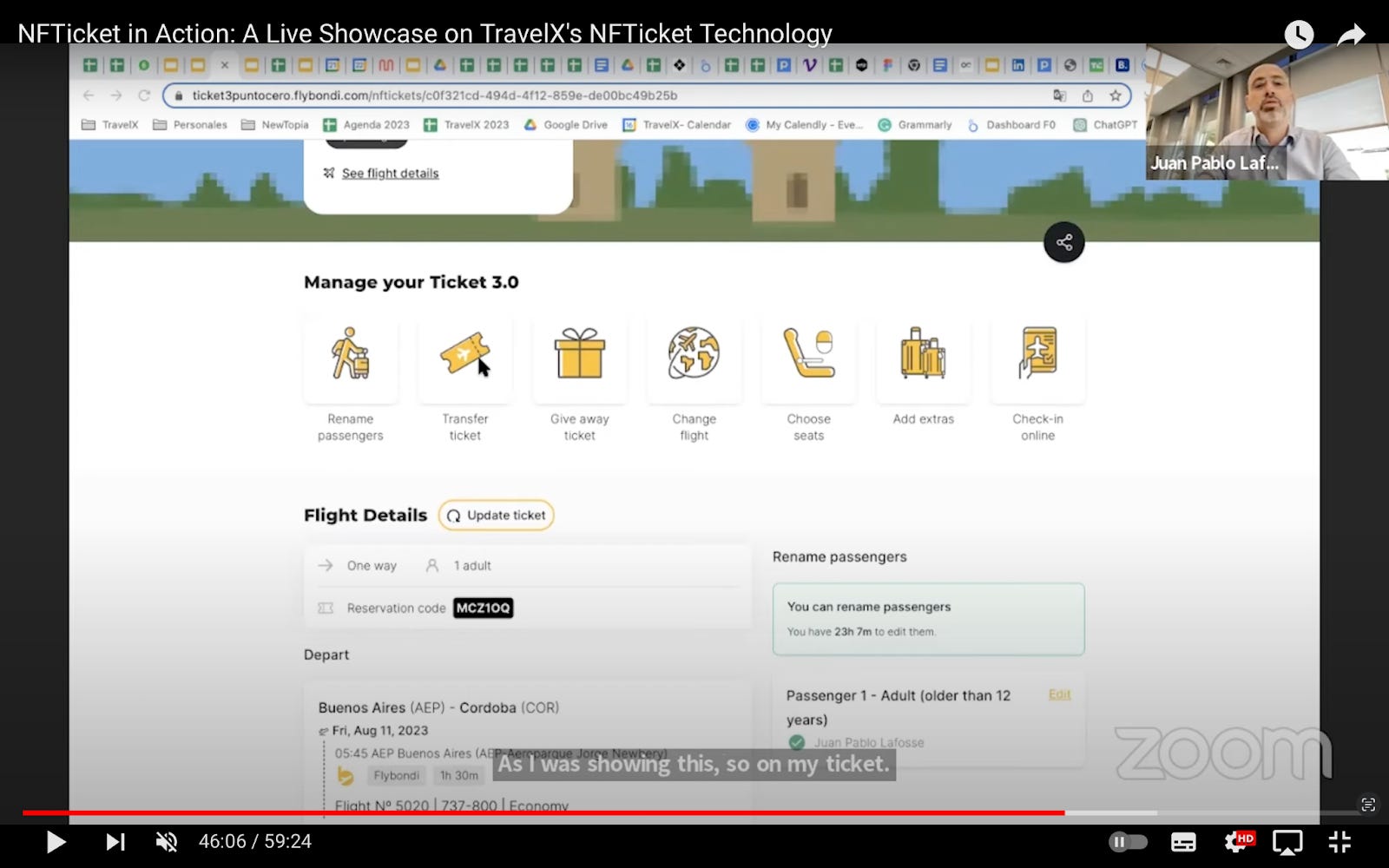Click the 'Juan Pablo Lafosse' passenger name
The width and height of the screenshot is (1389, 868).
coord(869,743)
